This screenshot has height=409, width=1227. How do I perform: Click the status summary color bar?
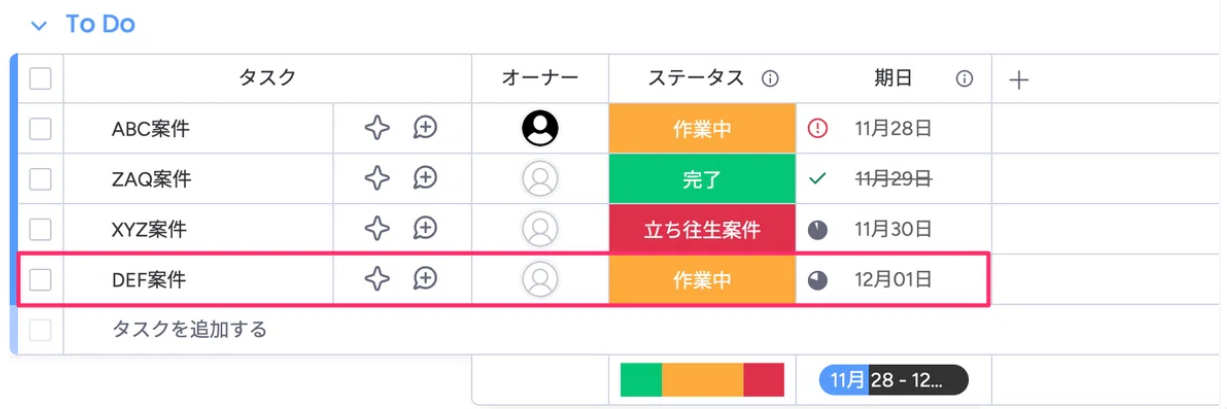click(702, 379)
